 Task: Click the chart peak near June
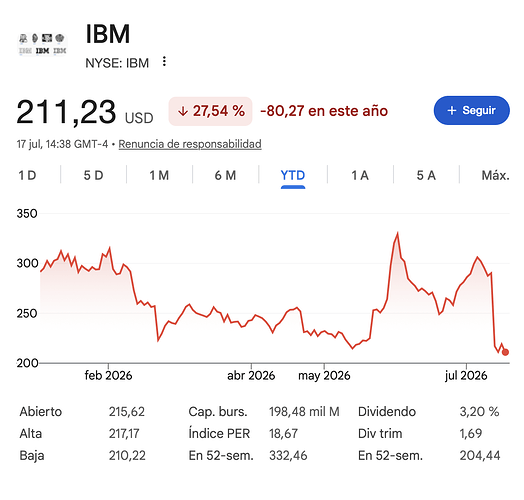pyautogui.click(x=397, y=234)
